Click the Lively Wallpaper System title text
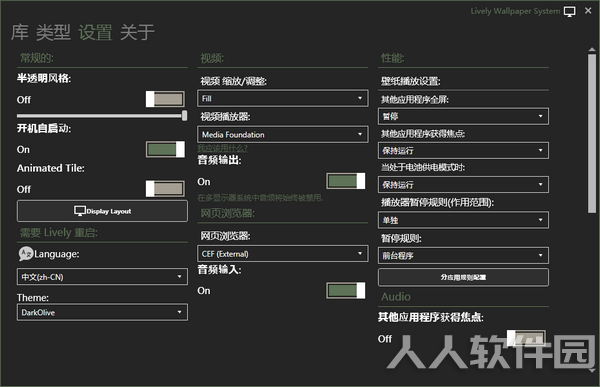Viewport: 600px width, 387px height. click(515, 11)
